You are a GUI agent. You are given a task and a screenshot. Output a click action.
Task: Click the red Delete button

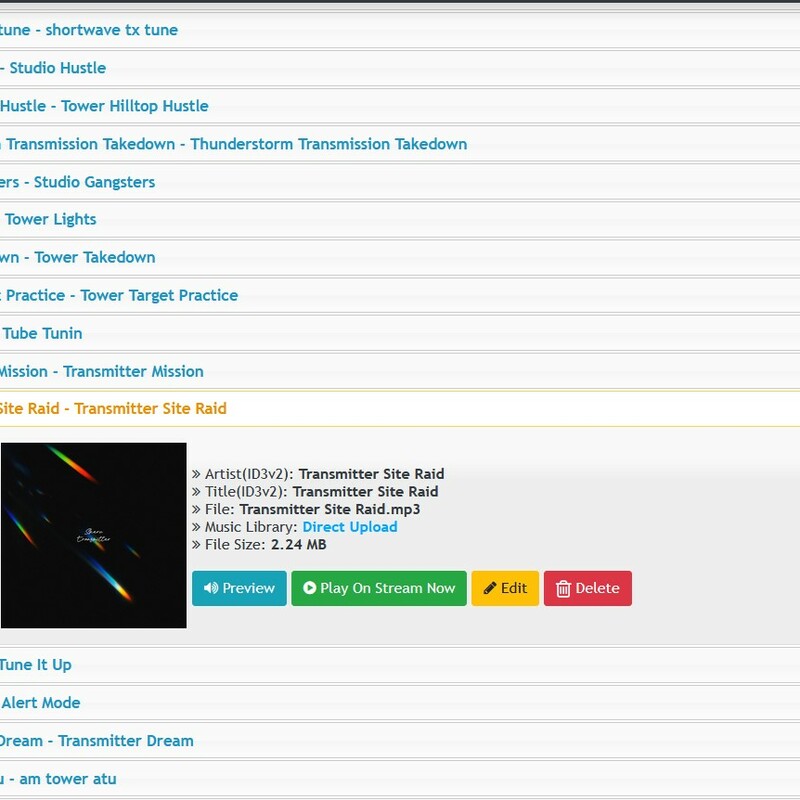pyautogui.click(x=588, y=588)
